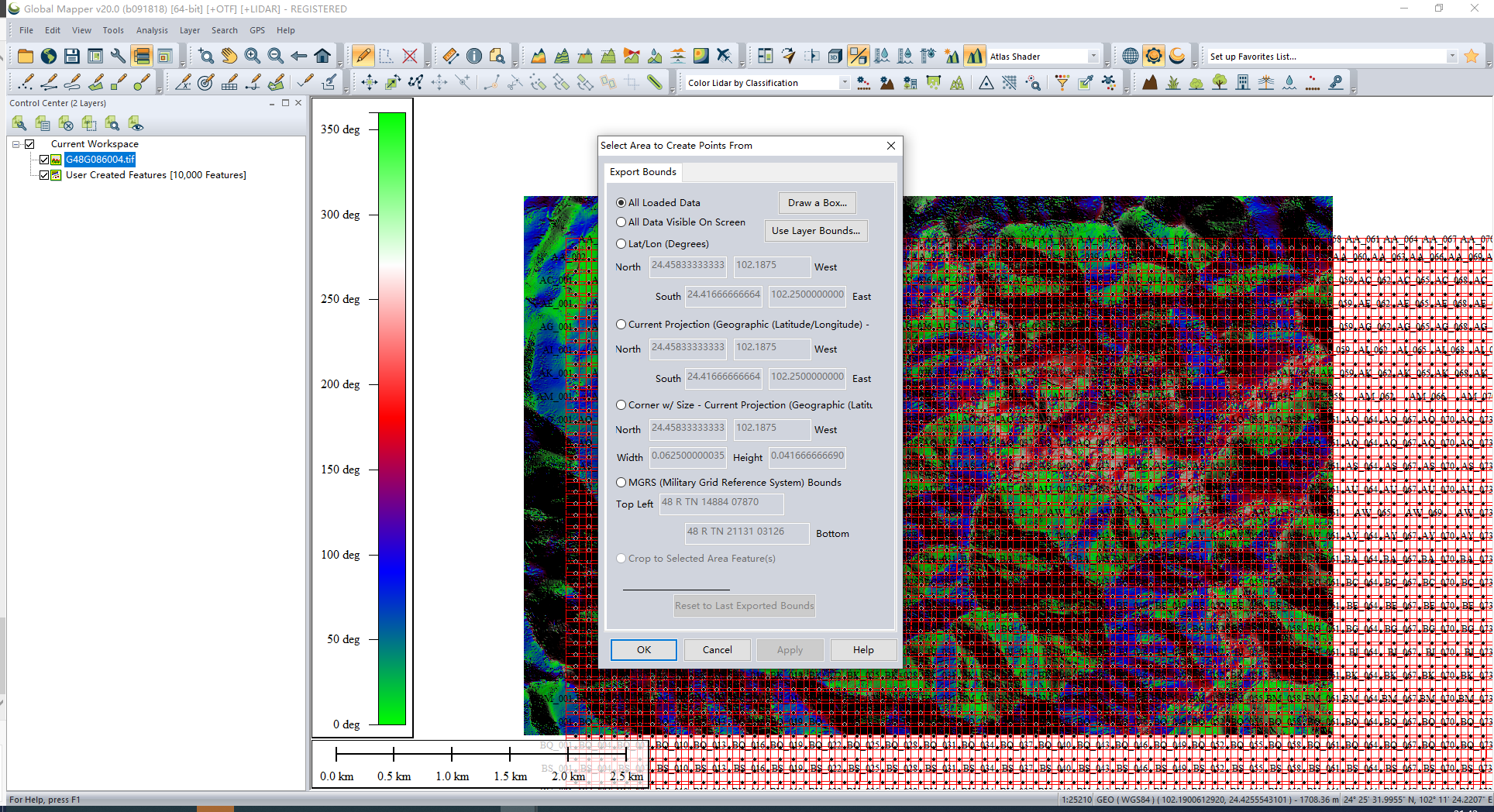Select the Lat/Lon (Degrees) radio button
Viewport: 1494px width, 812px height.
[621, 243]
